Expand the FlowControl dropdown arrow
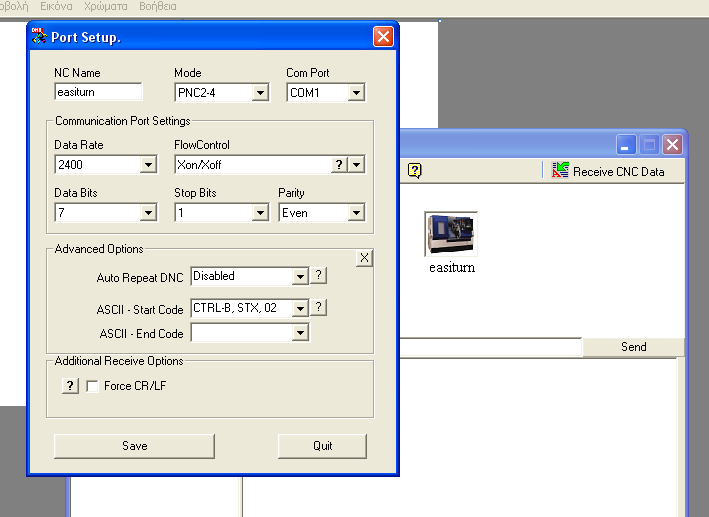 pyautogui.click(x=356, y=165)
